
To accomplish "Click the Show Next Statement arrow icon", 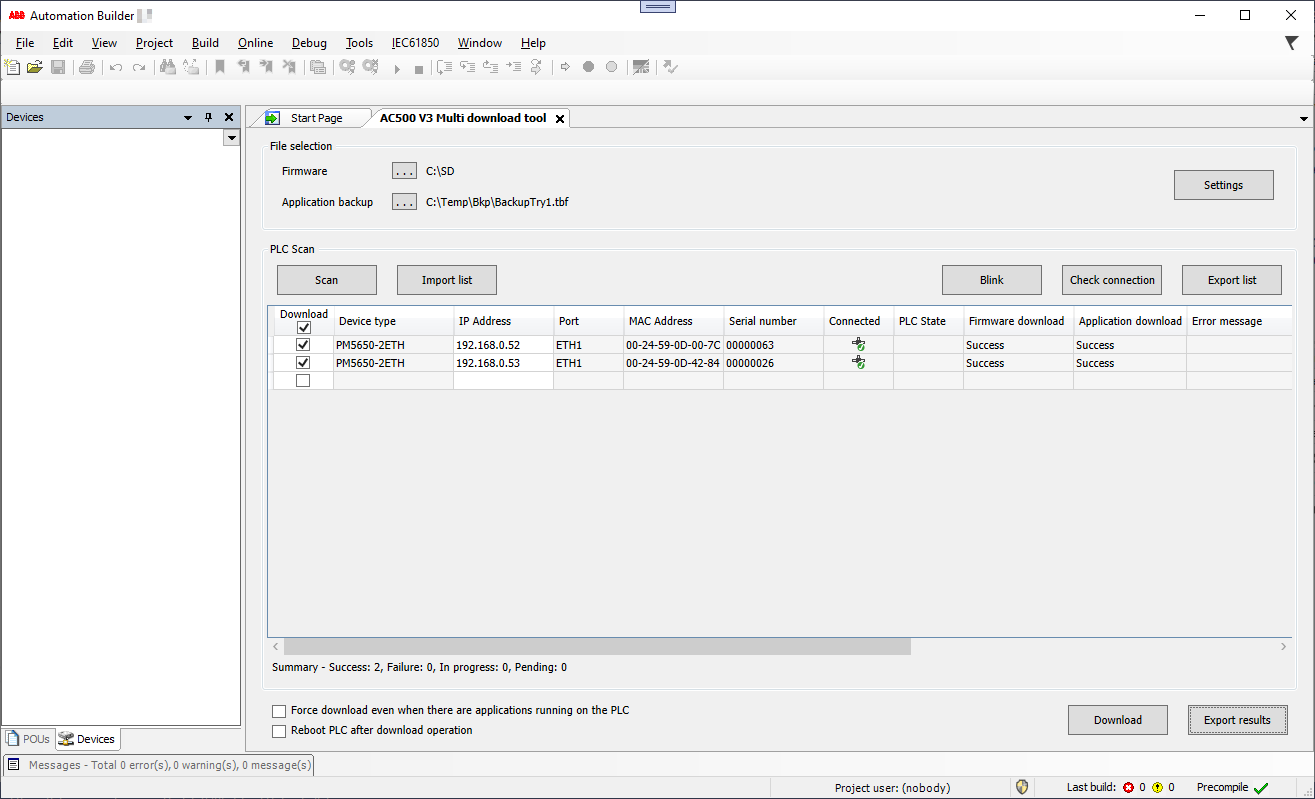I will point(565,67).
